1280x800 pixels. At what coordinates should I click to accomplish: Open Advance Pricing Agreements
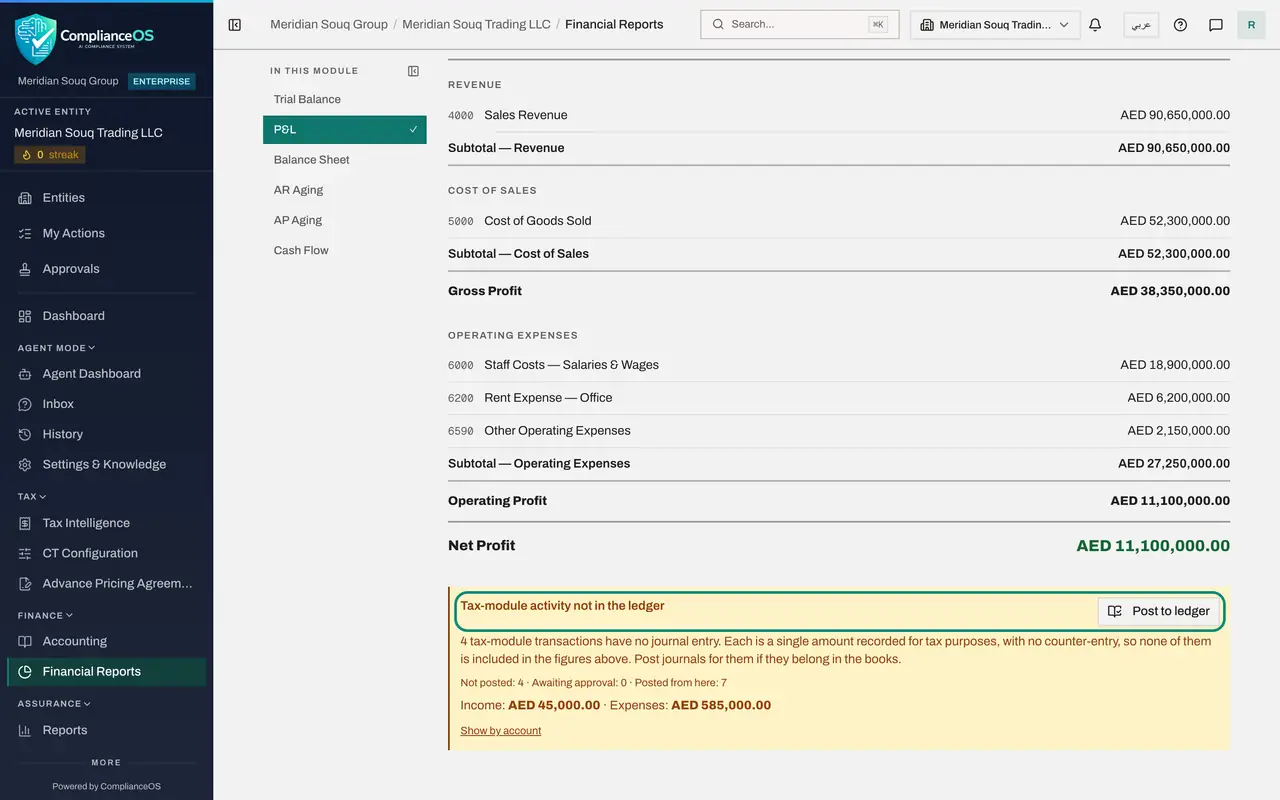(106, 583)
